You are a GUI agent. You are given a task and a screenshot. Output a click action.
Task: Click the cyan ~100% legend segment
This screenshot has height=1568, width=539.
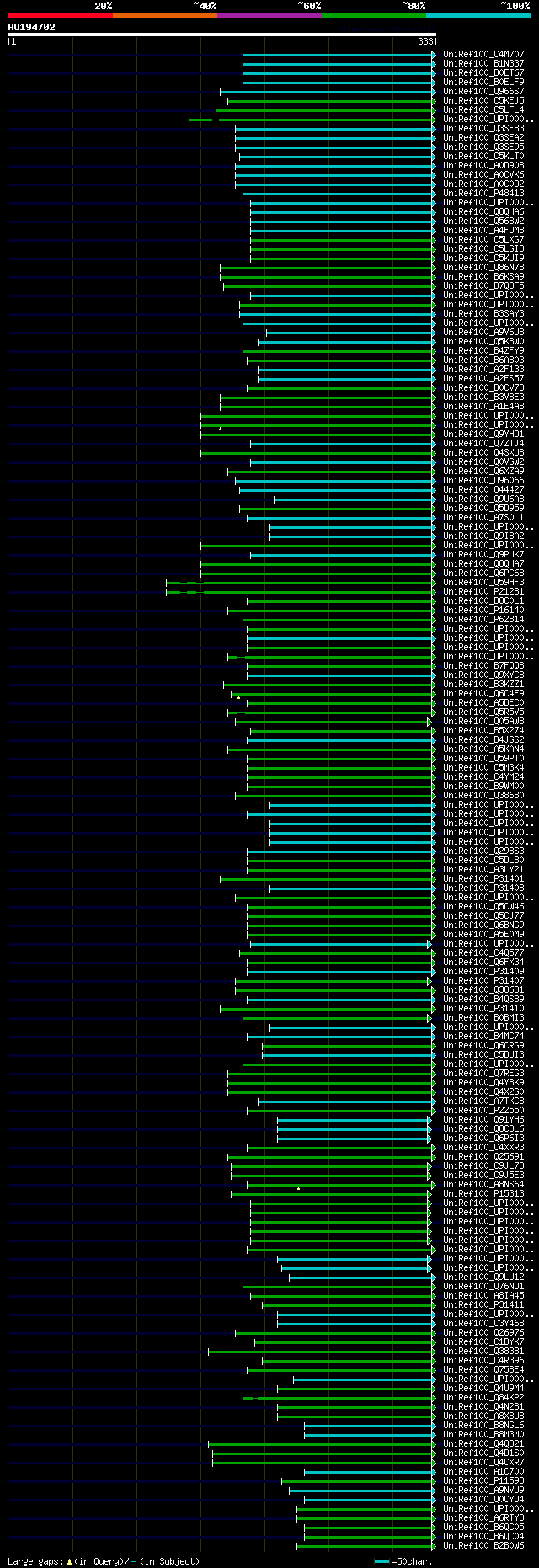click(x=478, y=15)
